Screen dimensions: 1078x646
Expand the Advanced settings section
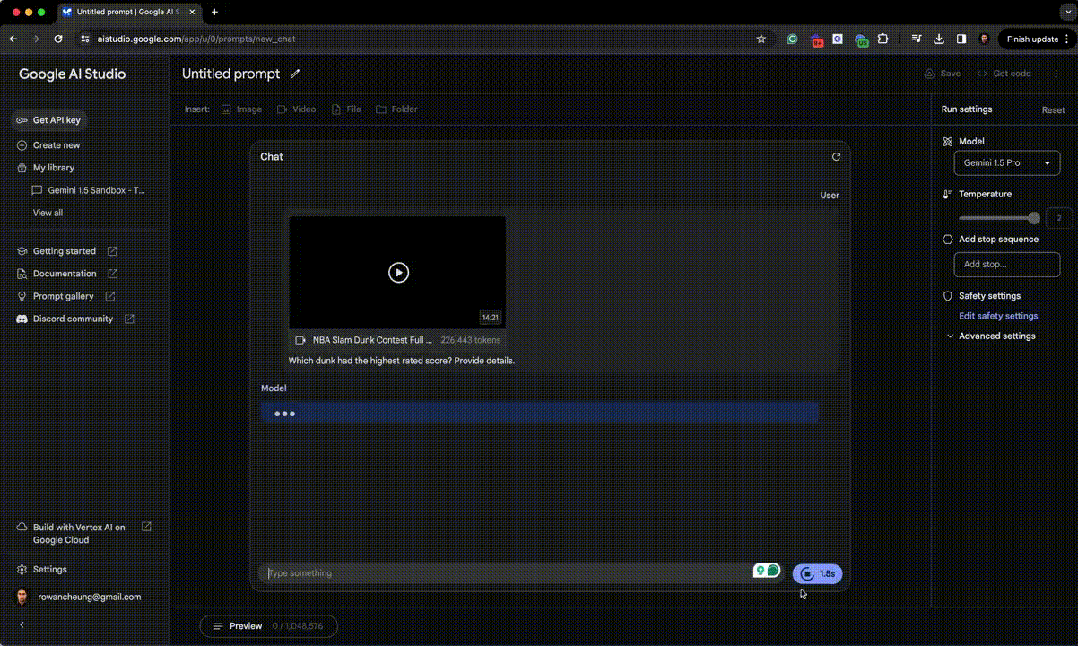(996, 336)
